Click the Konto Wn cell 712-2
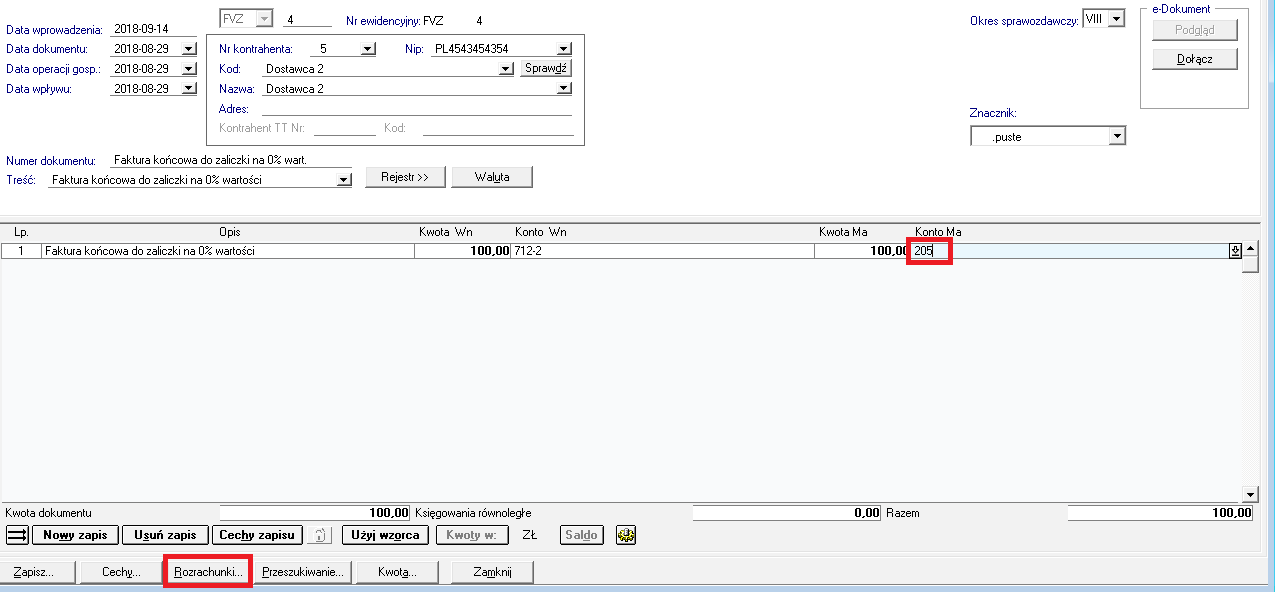The image size is (1275, 592). 662,251
